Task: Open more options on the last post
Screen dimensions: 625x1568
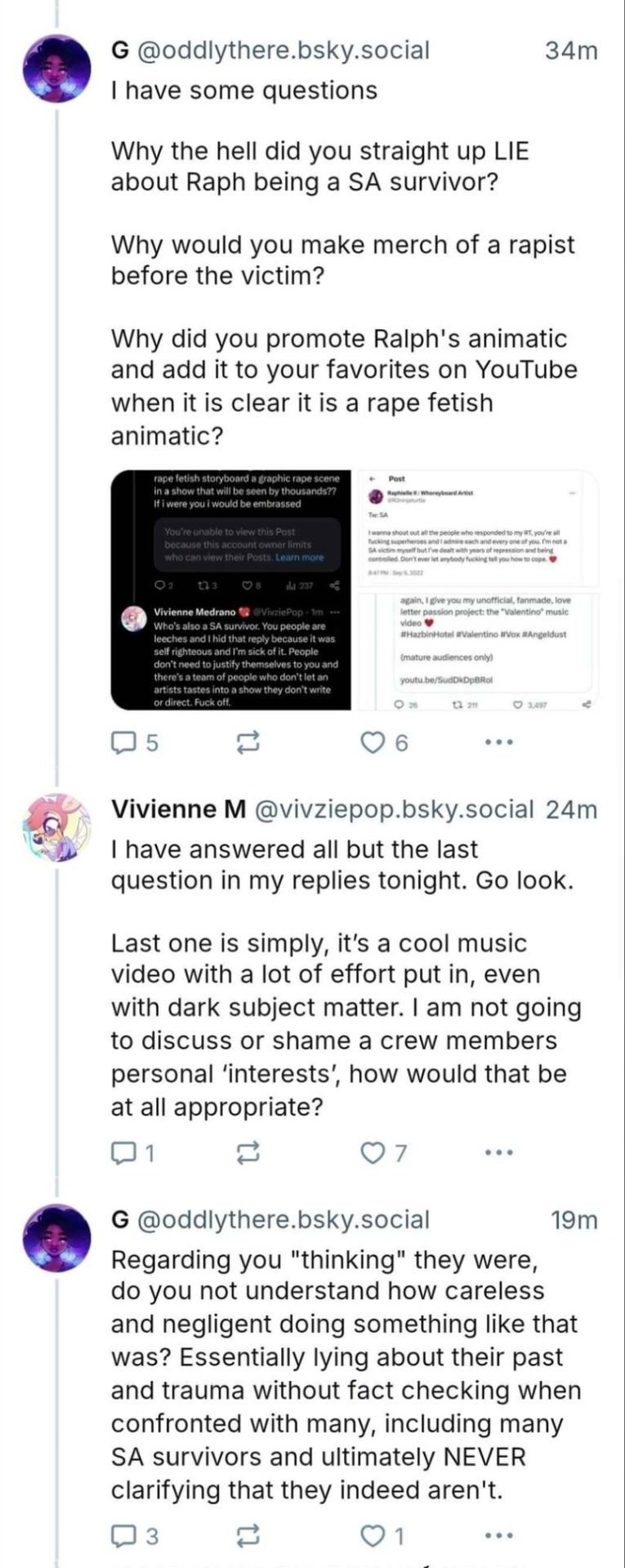Action: click(x=498, y=1536)
